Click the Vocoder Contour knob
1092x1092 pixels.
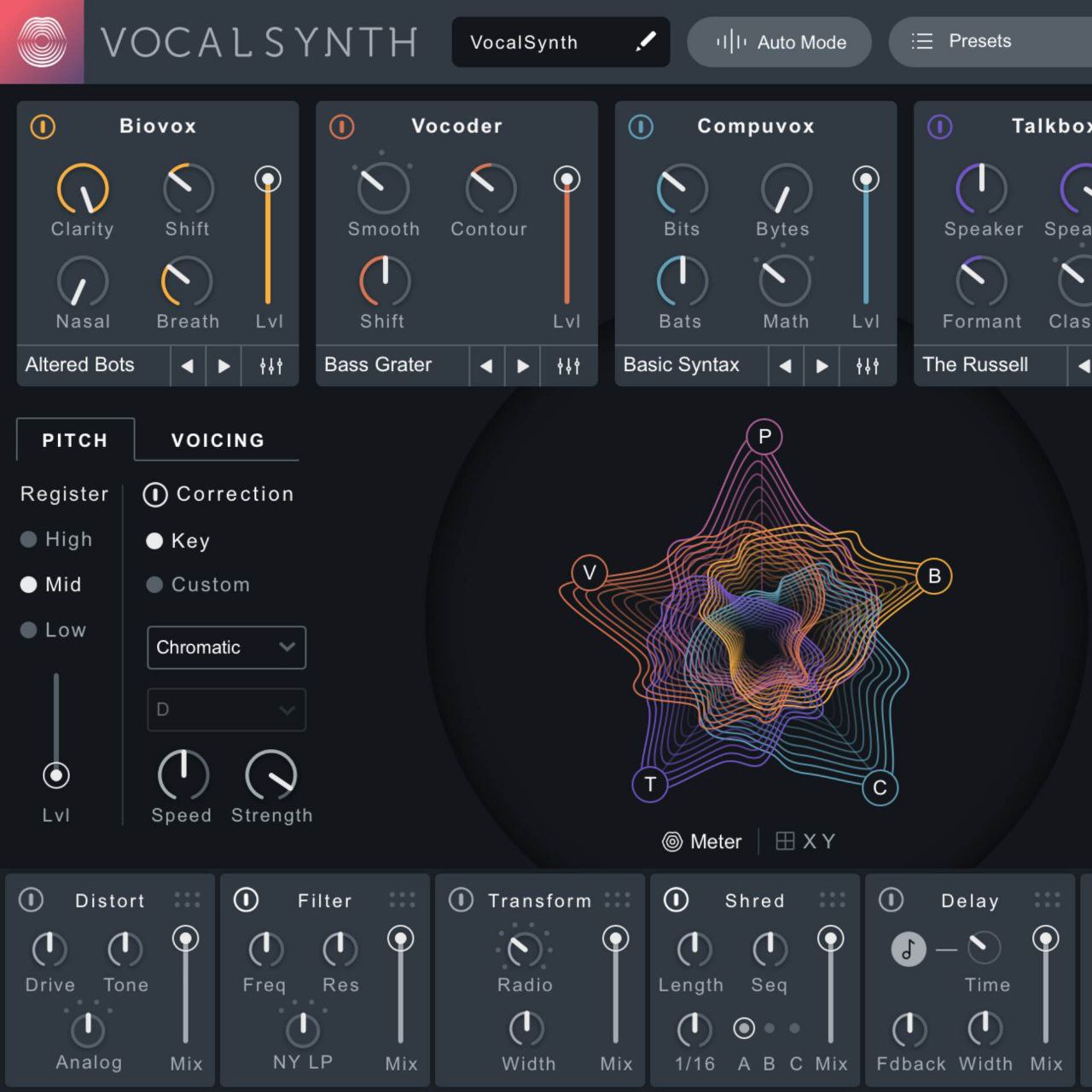491,189
